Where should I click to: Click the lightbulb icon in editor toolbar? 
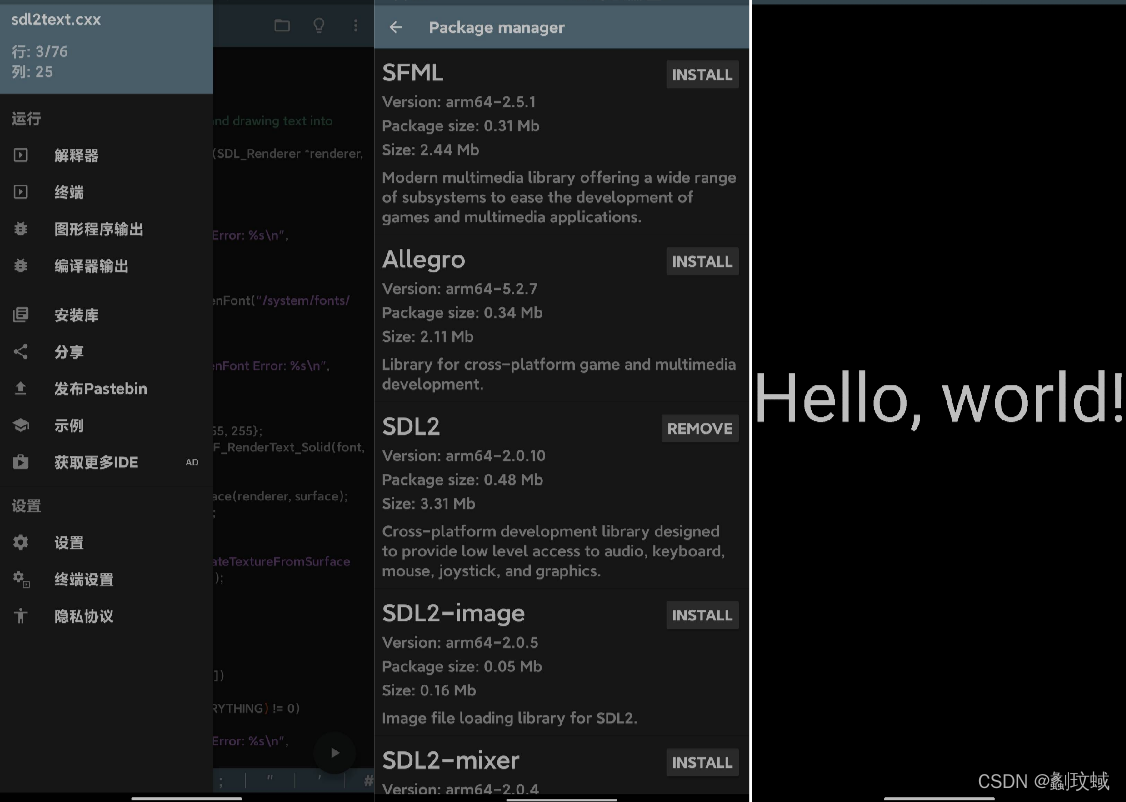[319, 26]
